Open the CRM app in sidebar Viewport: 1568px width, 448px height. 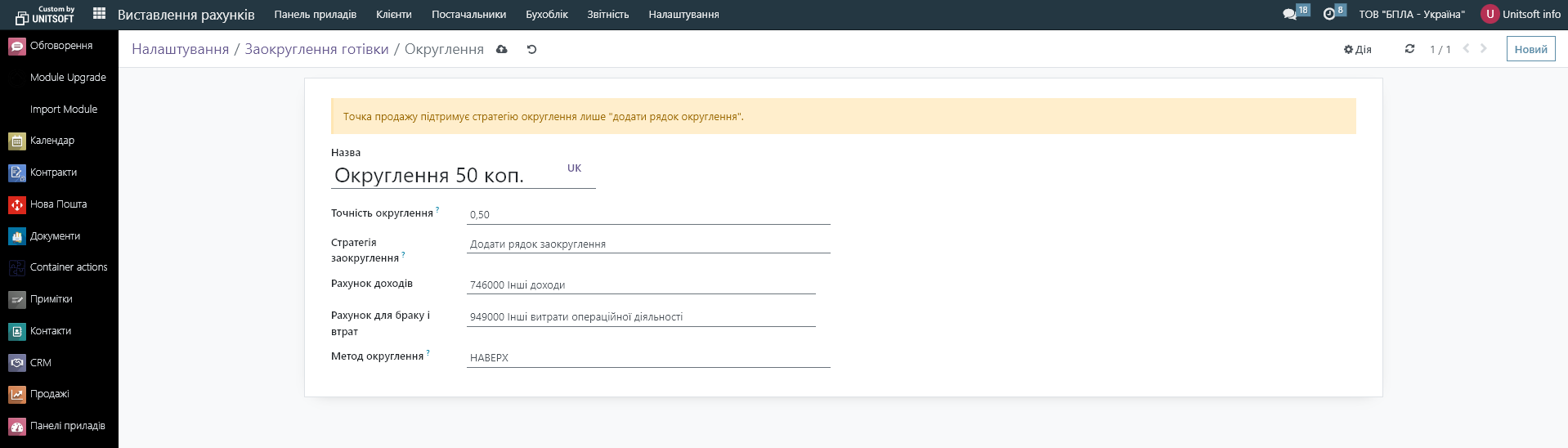pos(40,363)
